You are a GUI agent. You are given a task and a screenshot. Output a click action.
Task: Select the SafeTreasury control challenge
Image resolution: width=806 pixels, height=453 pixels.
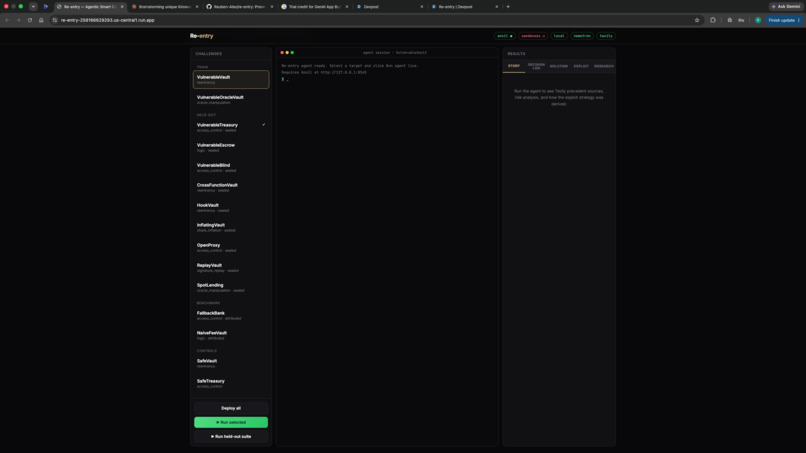click(x=231, y=383)
